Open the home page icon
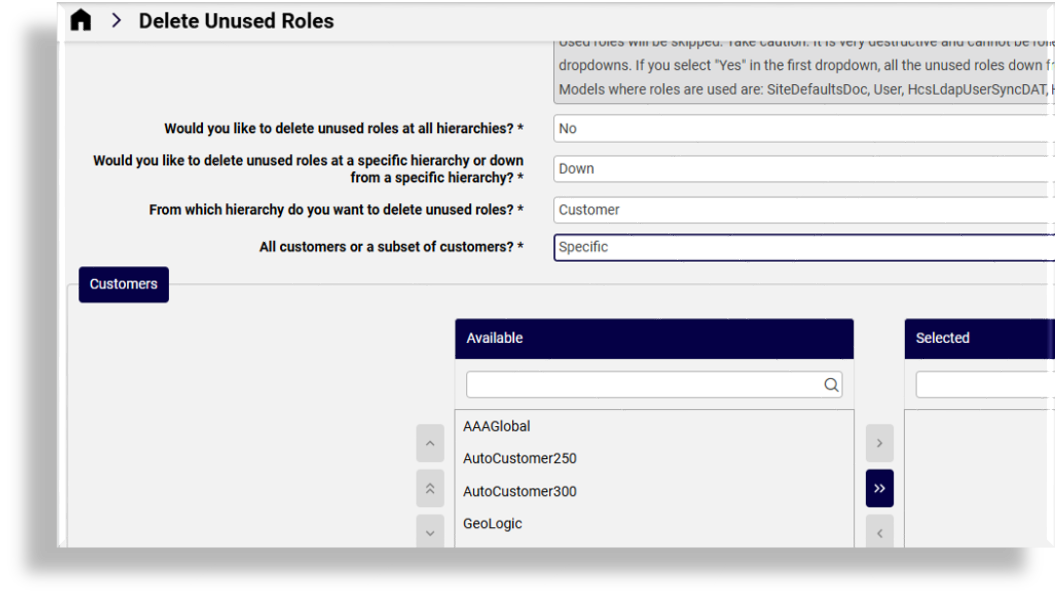1057x598 pixels. point(80,20)
